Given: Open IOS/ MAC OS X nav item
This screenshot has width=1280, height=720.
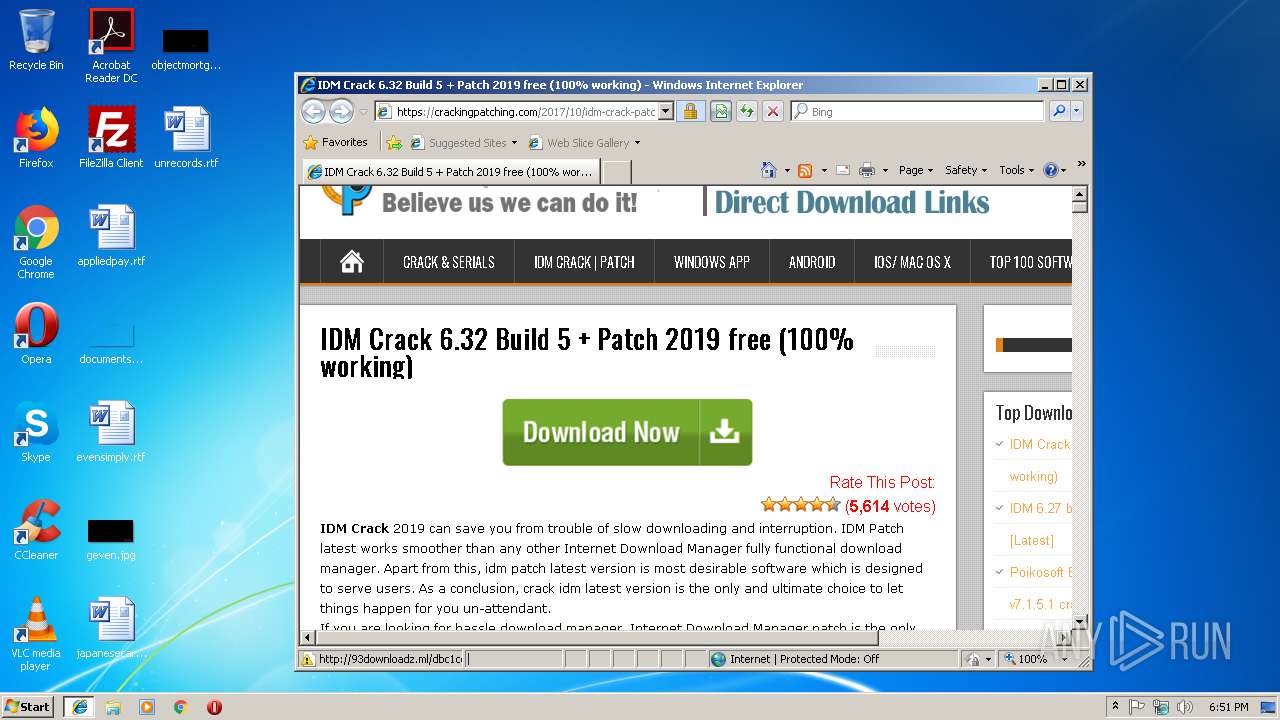Looking at the screenshot, I should 912,262.
